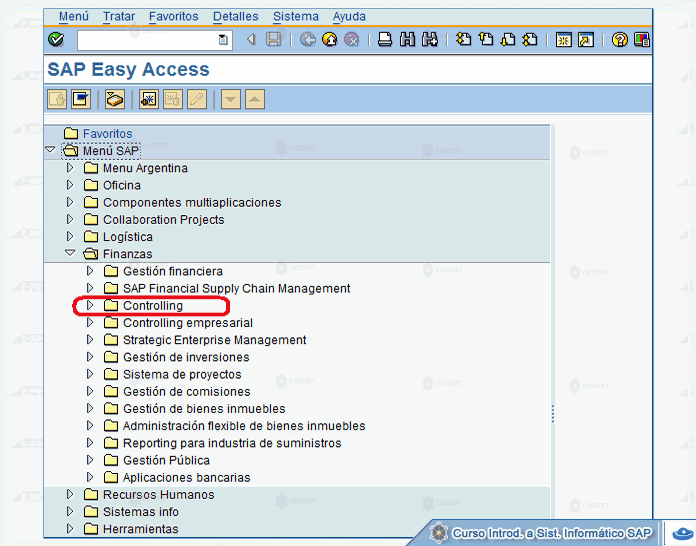This screenshot has width=696, height=546.
Task: Select Strategic Enterprise Management entry
Action: coord(214,340)
